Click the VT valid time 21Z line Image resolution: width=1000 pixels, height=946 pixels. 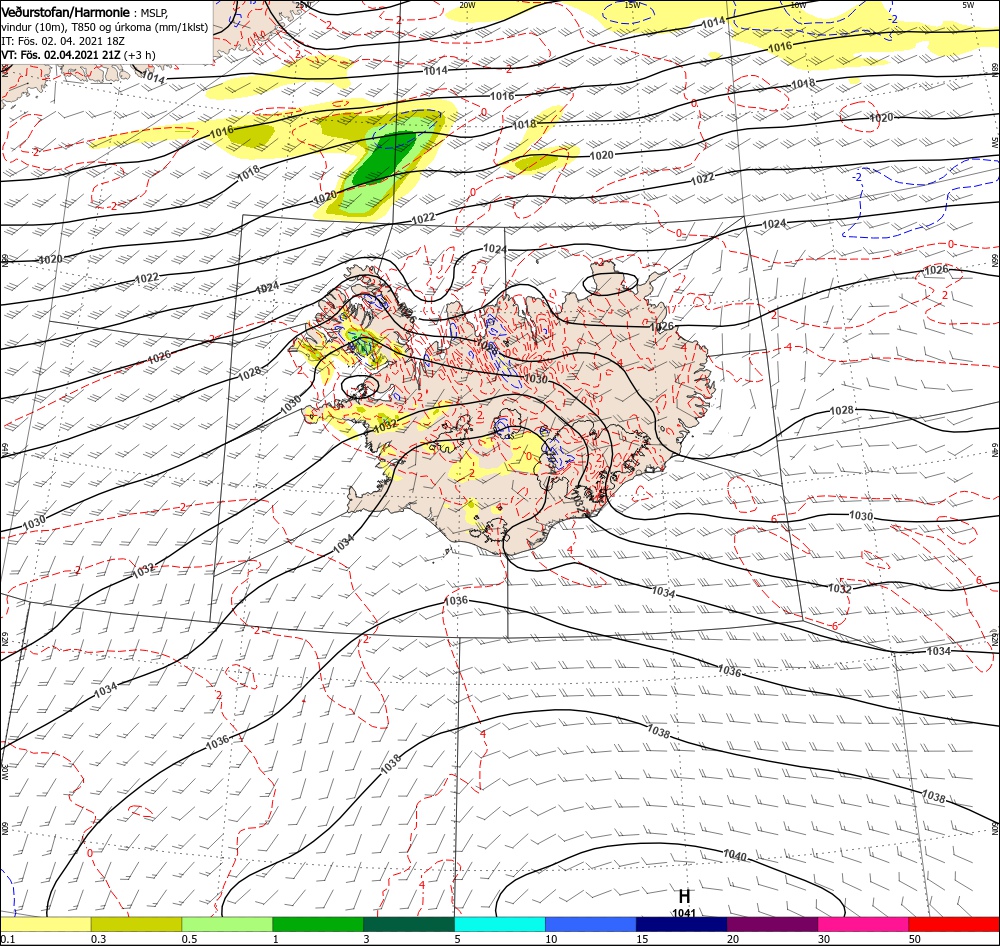coord(78,55)
